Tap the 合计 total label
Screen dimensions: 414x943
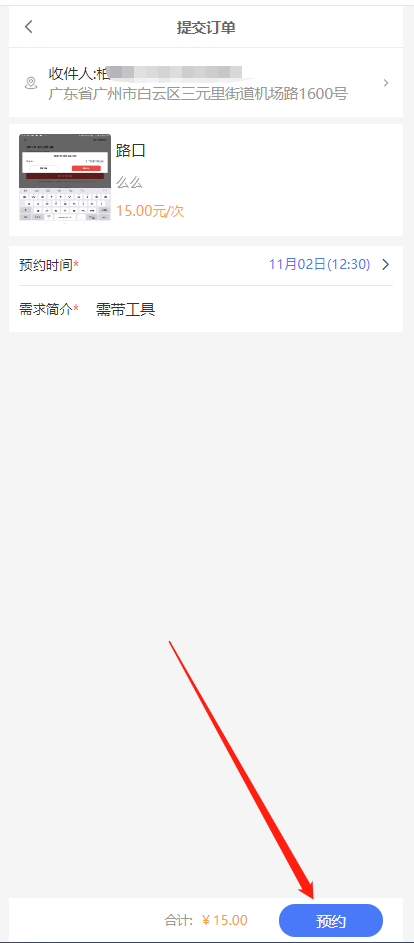179,920
